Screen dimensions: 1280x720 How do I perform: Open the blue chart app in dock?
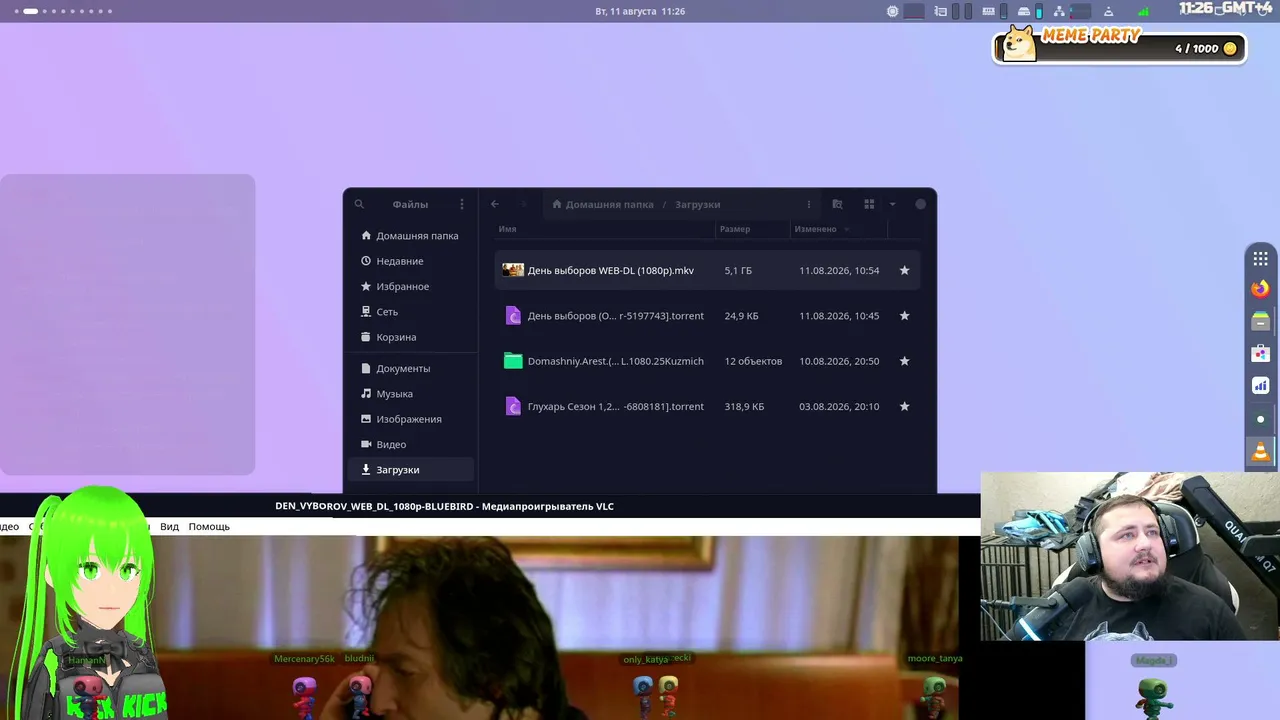[1260, 386]
